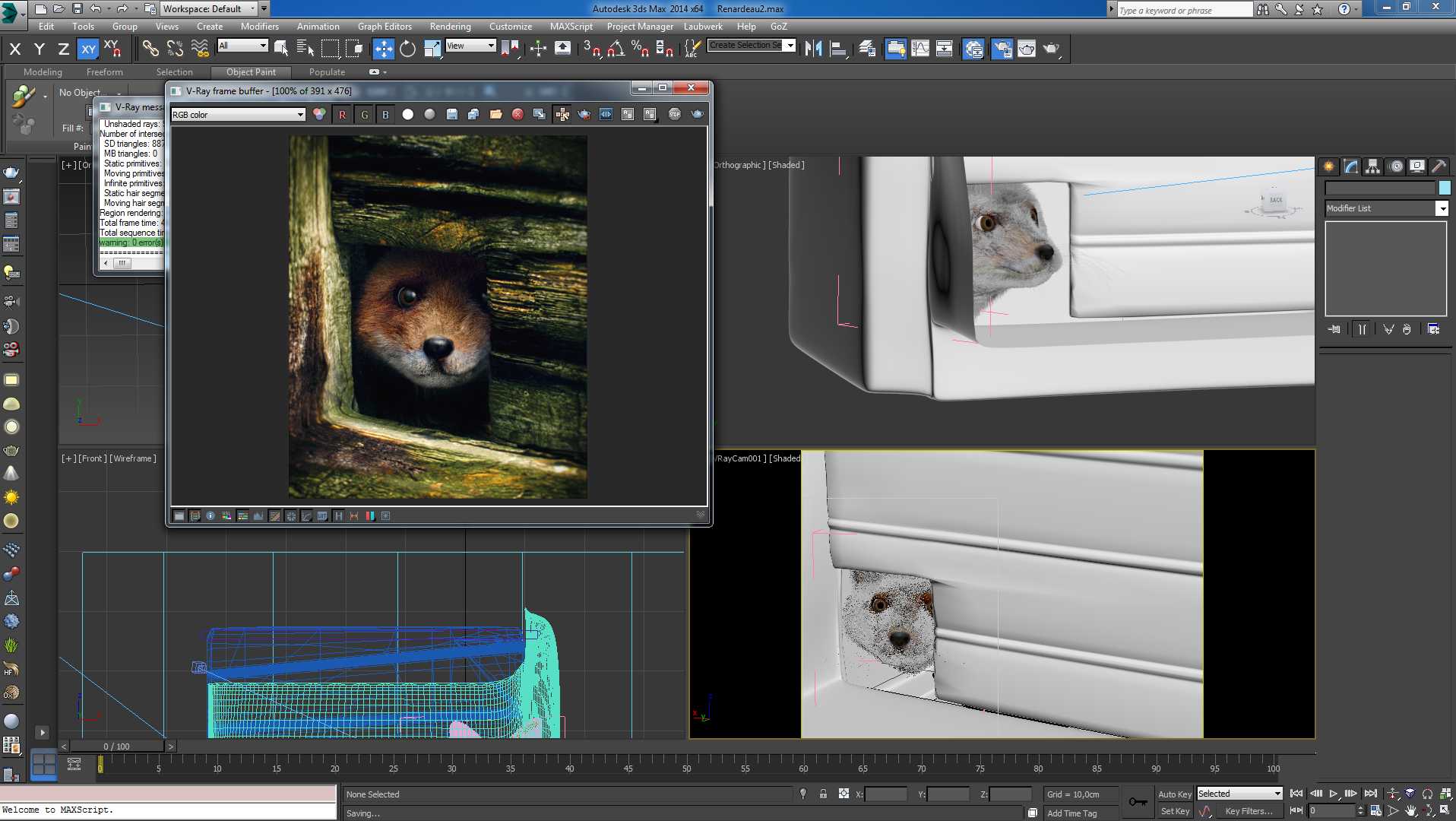Select the Select and Link tool
Viewport: 1456px width, 821px height.
[150, 49]
